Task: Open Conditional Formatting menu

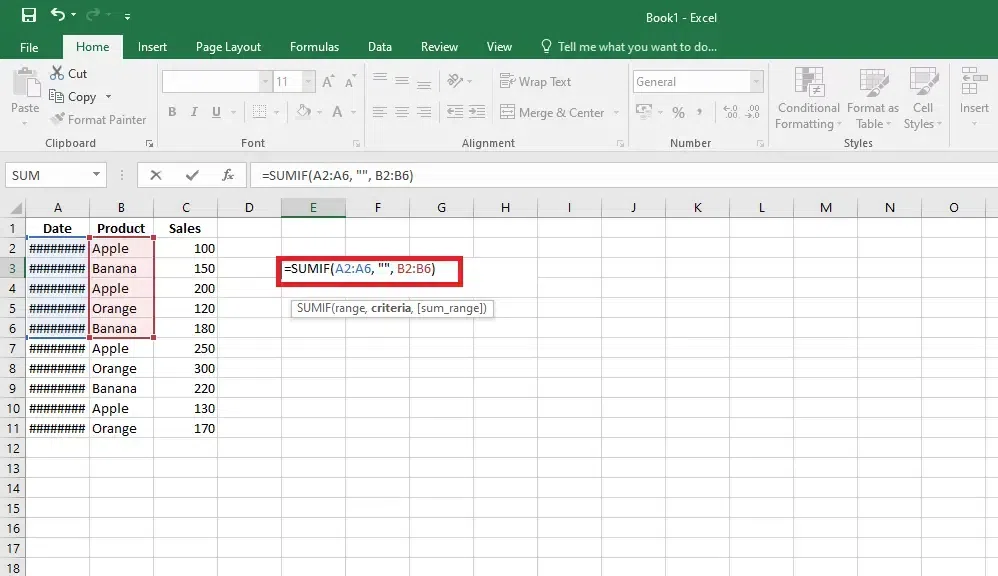Action: coord(808,99)
